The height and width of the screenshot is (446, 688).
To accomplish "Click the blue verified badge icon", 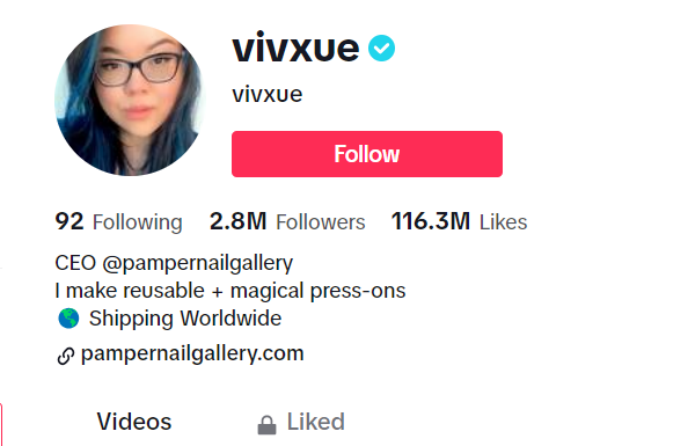I will pyautogui.click(x=381, y=48).
